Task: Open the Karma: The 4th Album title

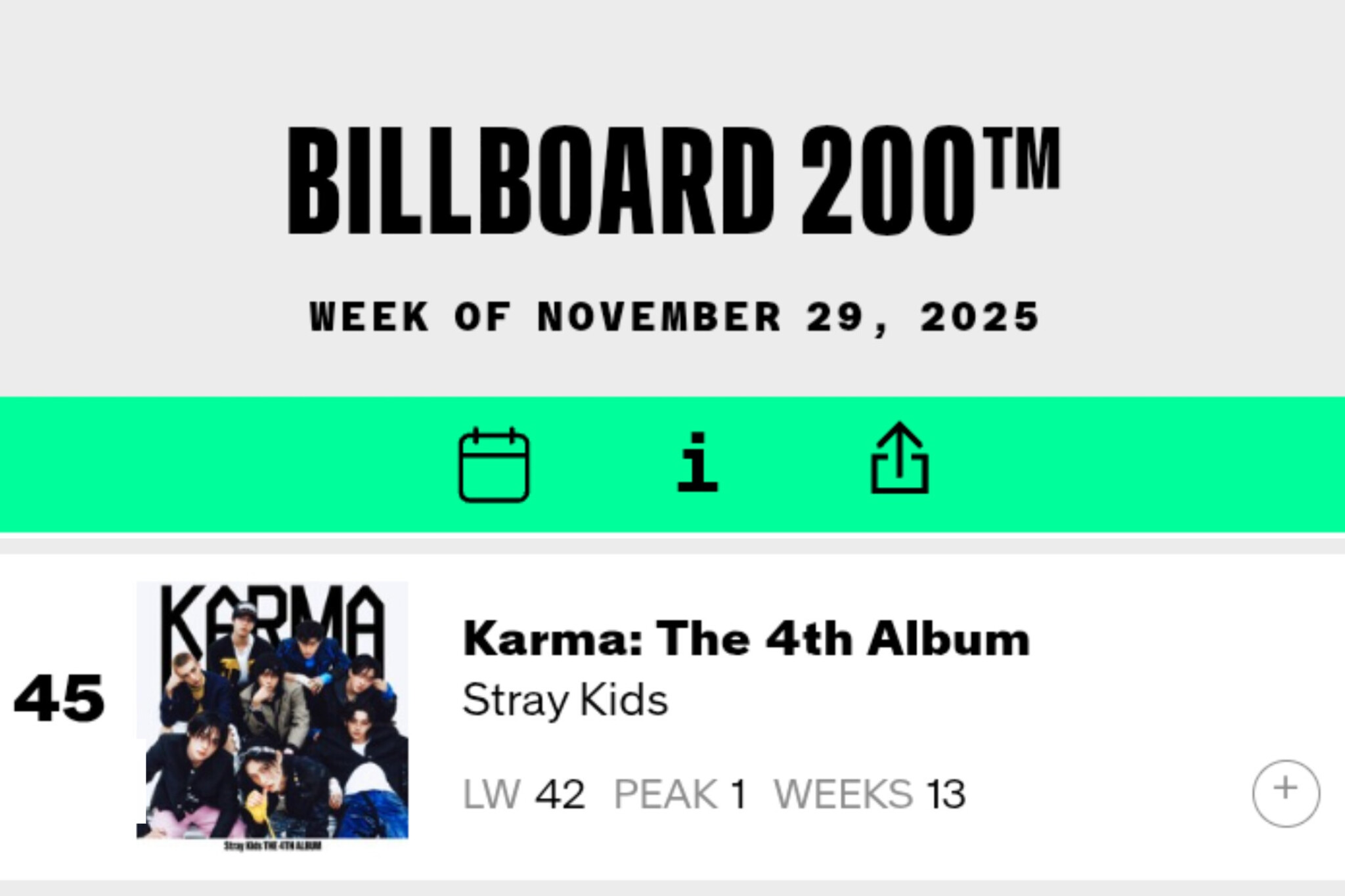Action: point(746,638)
